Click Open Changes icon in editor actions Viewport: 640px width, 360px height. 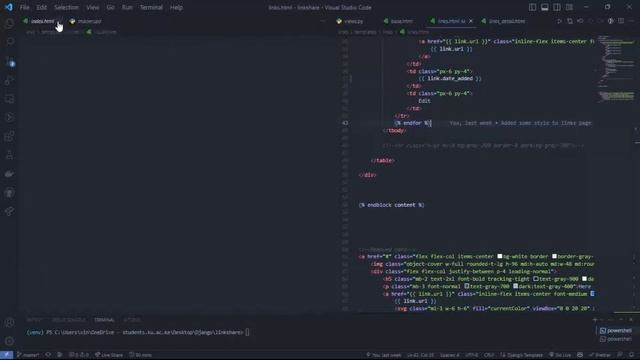click(570, 21)
